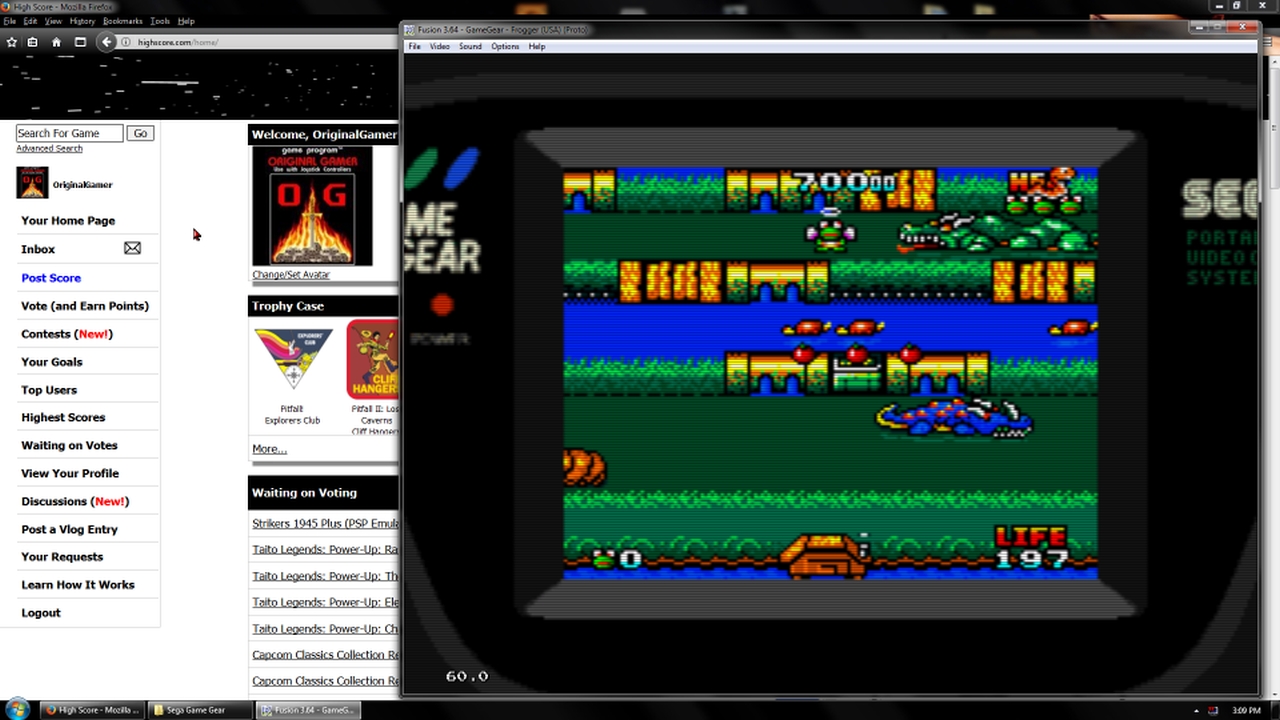The image size is (1280, 720).
Task: Click the Search For Game field
Action: click(69, 133)
